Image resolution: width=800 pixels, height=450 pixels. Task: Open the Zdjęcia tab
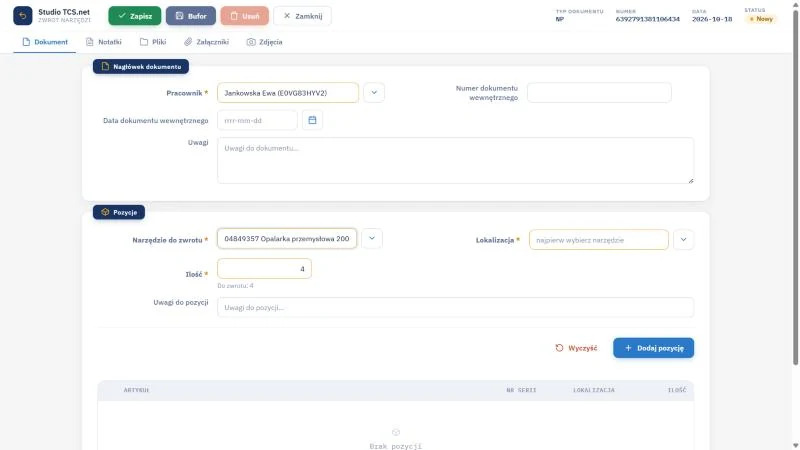264,42
